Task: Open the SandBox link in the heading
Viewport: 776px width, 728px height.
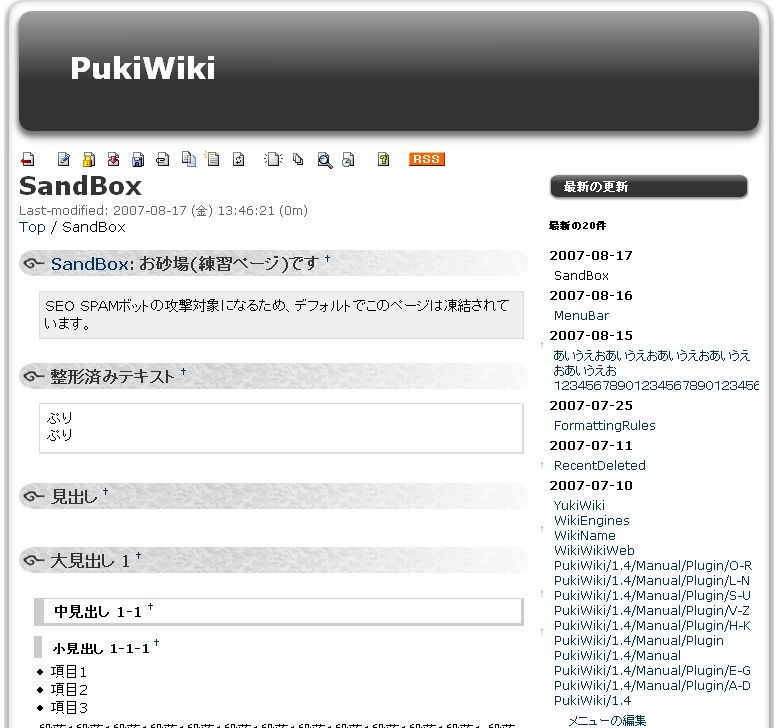Action: pyautogui.click(x=89, y=264)
